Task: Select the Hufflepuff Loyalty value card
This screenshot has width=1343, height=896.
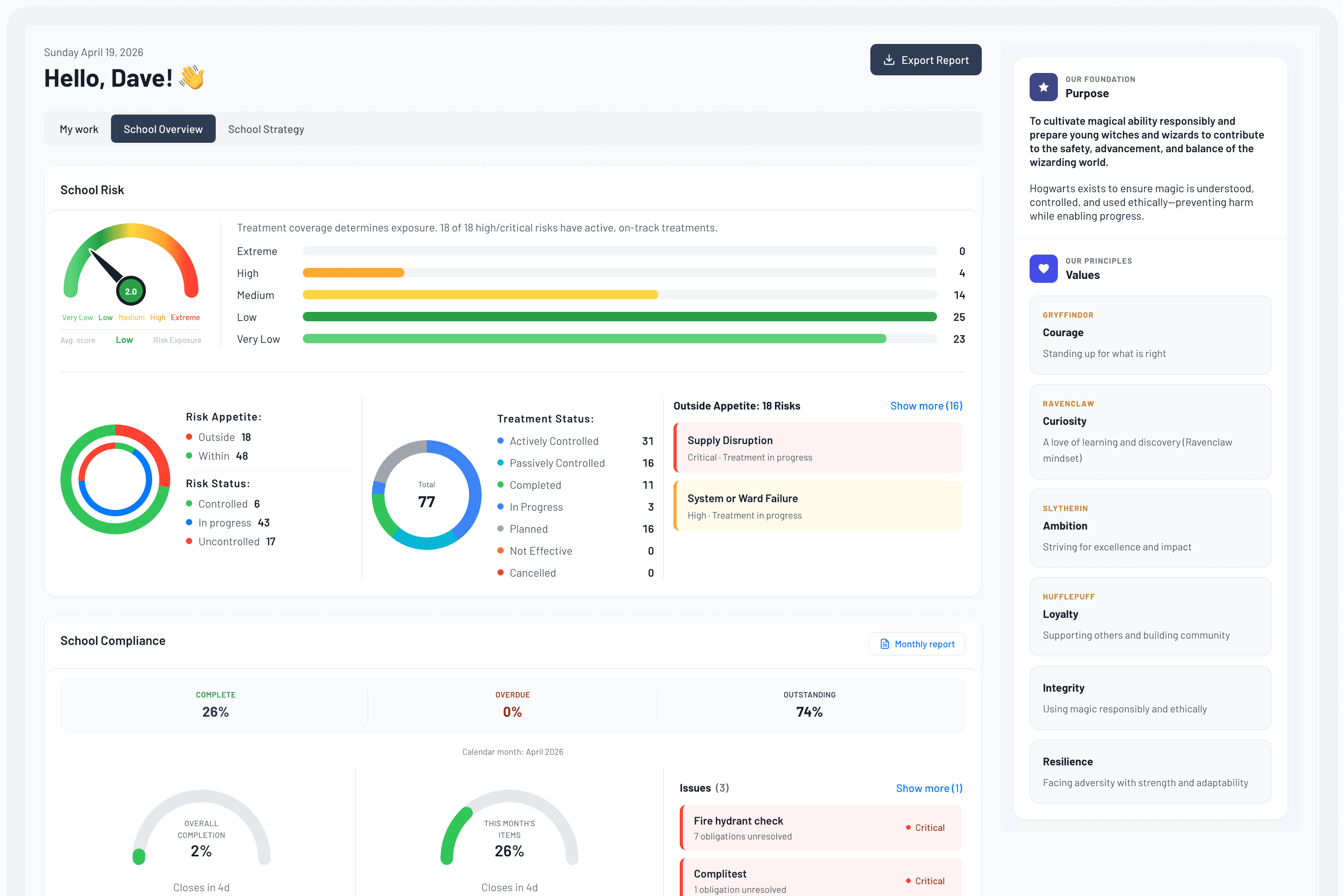Action: click(1150, 617)
